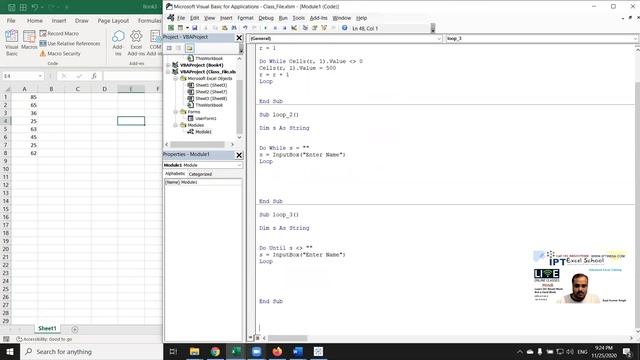Click the New Sheet plus icon in Excel
This screenshot has height=360, width=640.
point(75,329)
